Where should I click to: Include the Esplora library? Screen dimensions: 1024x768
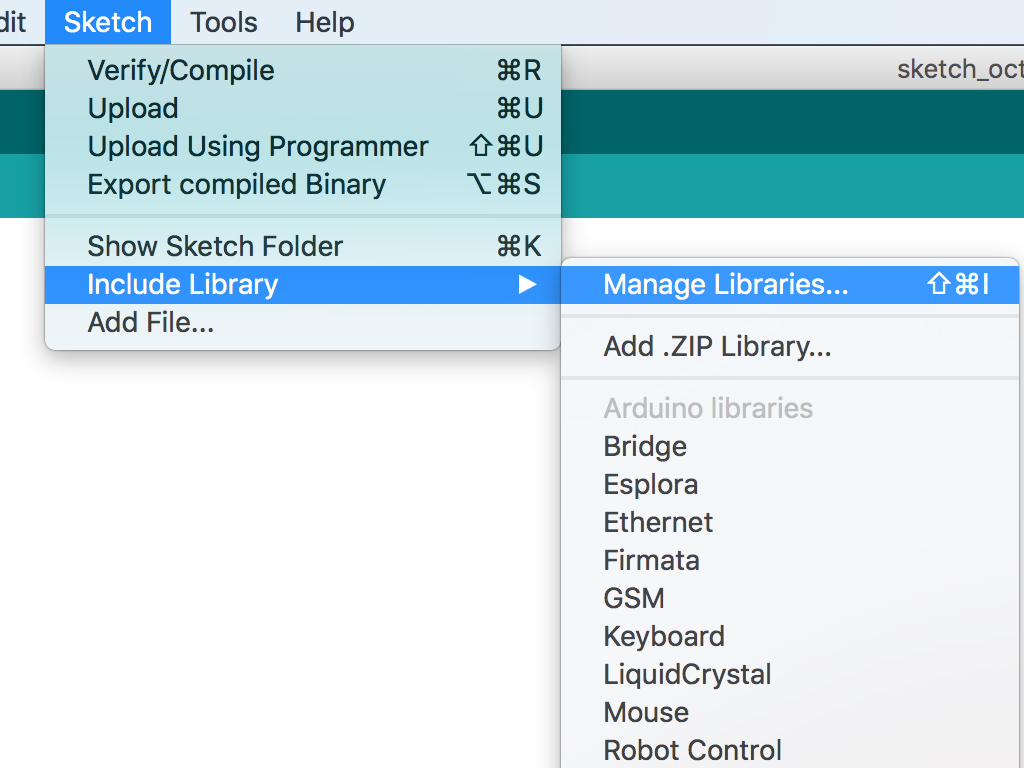tap(790, 485)
